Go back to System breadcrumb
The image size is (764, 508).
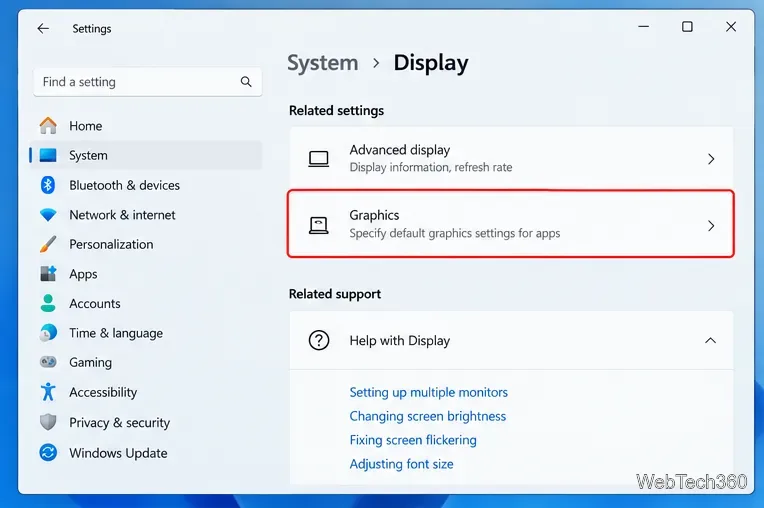pos(323,63)
